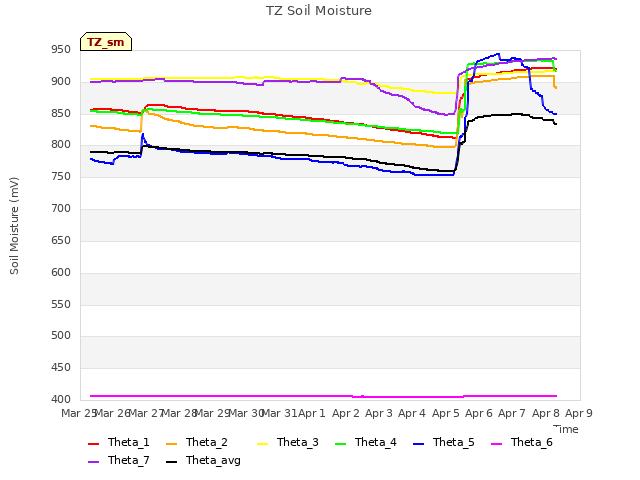This screenshot has height=480, width=640.
Task: Click the orange Theta_2 legend swatch
Action: [172, 444]
